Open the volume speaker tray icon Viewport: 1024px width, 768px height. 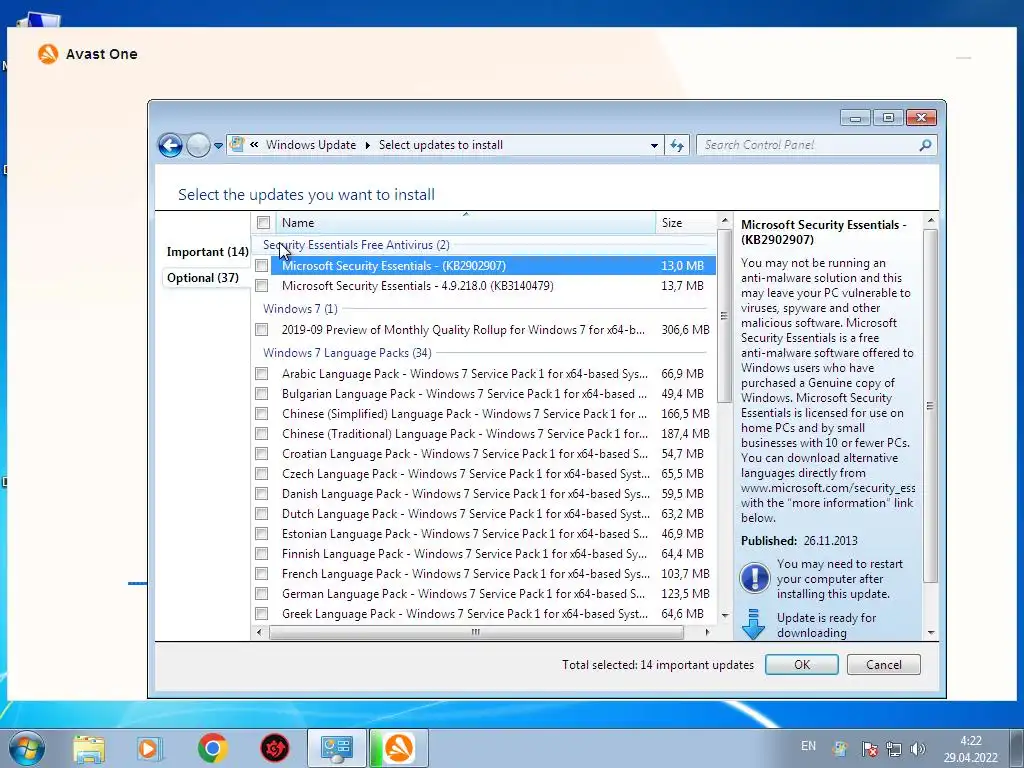point(918,749)
